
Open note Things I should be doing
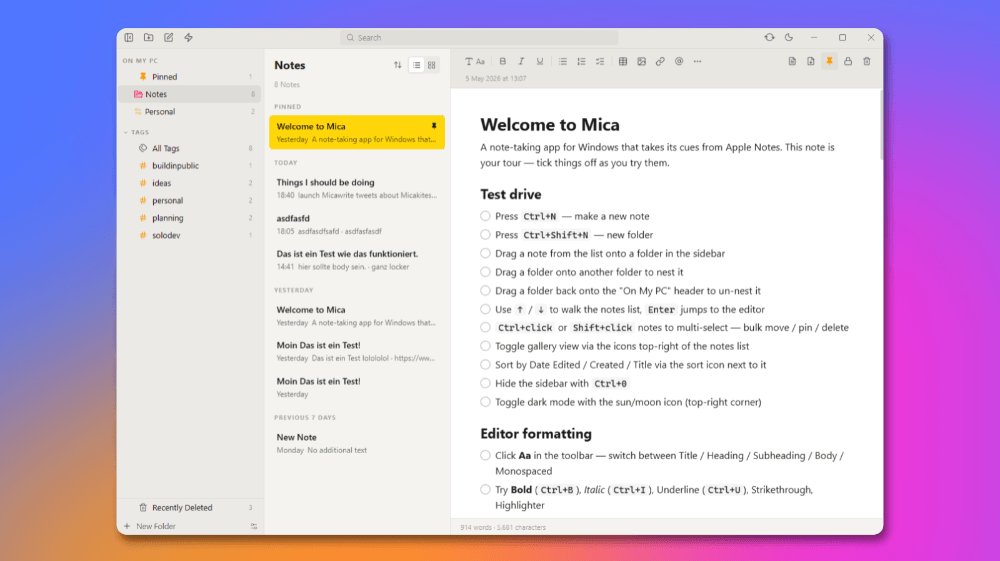point(357,188)
